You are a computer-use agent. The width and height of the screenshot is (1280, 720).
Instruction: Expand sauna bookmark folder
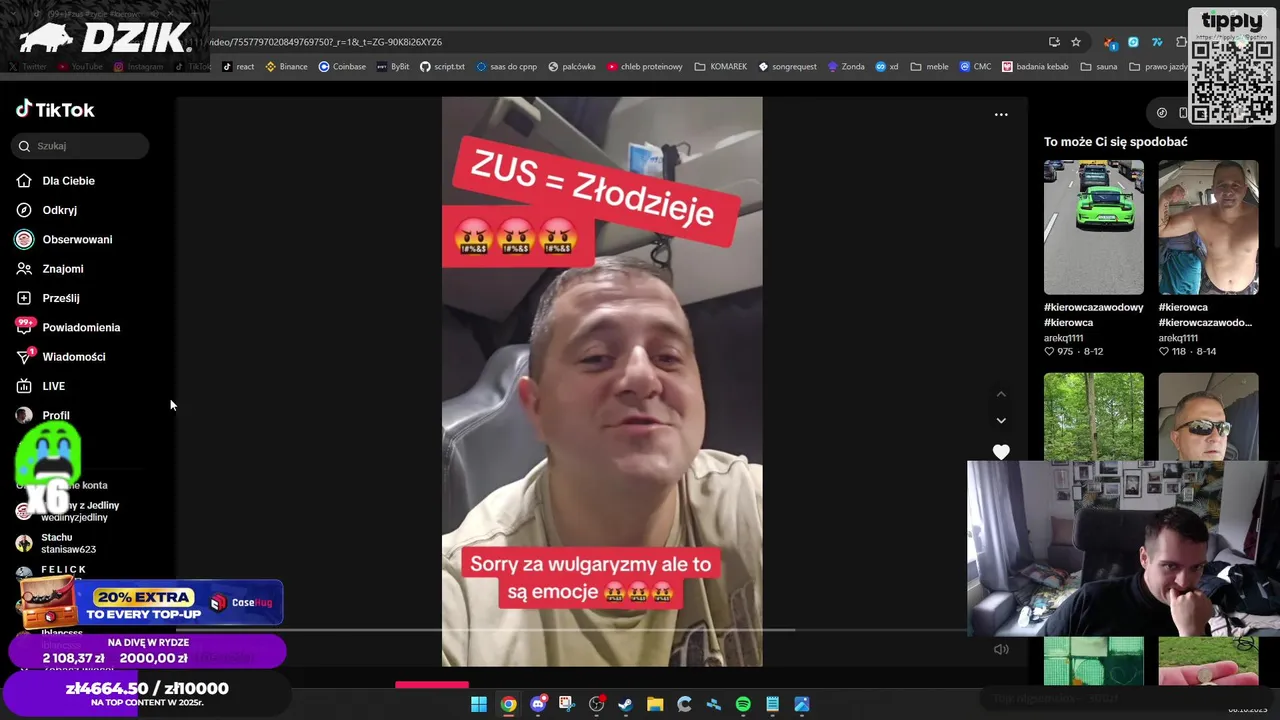[1098, 67]
